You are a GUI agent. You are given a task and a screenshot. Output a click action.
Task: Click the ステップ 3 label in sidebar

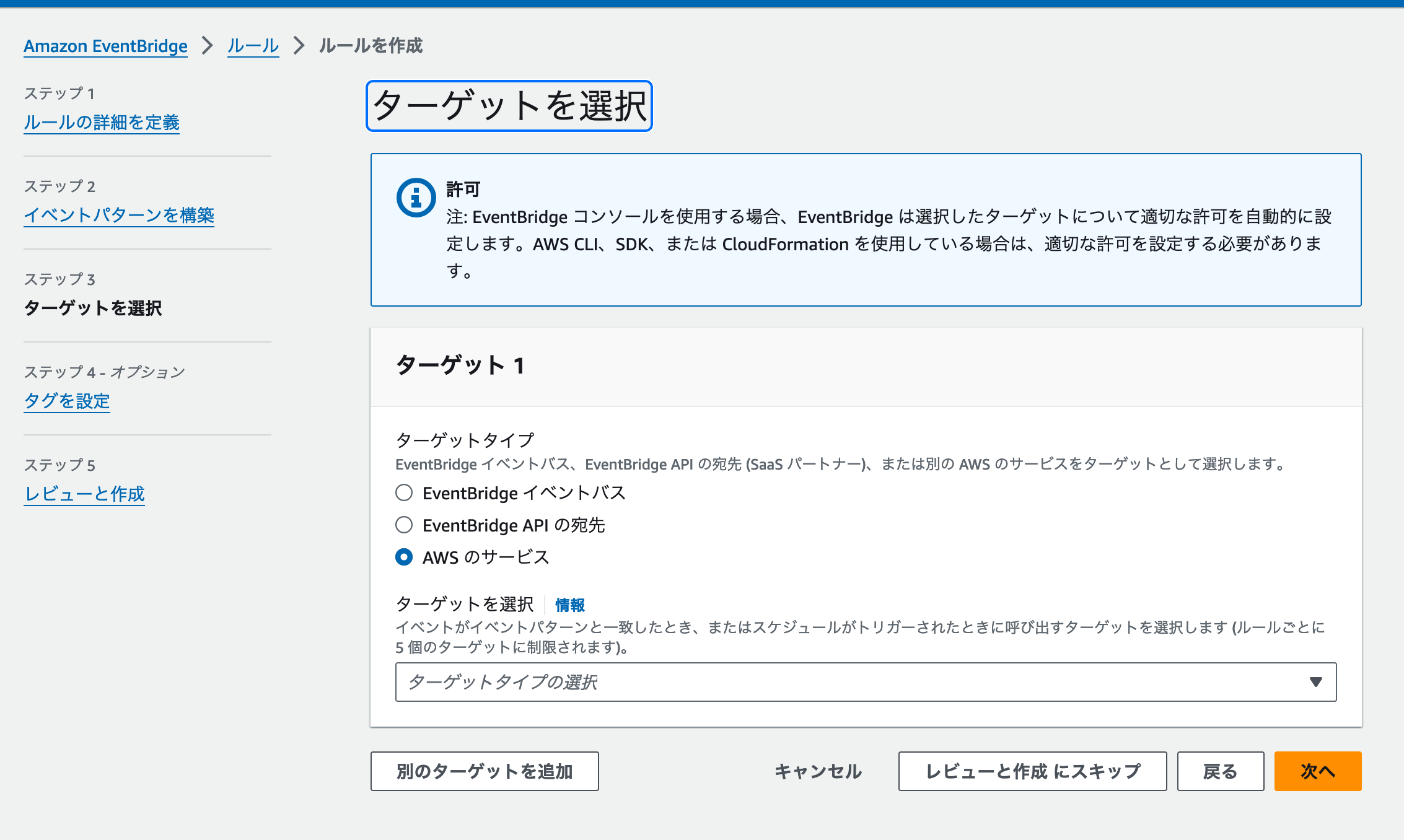tap(59, 279)
